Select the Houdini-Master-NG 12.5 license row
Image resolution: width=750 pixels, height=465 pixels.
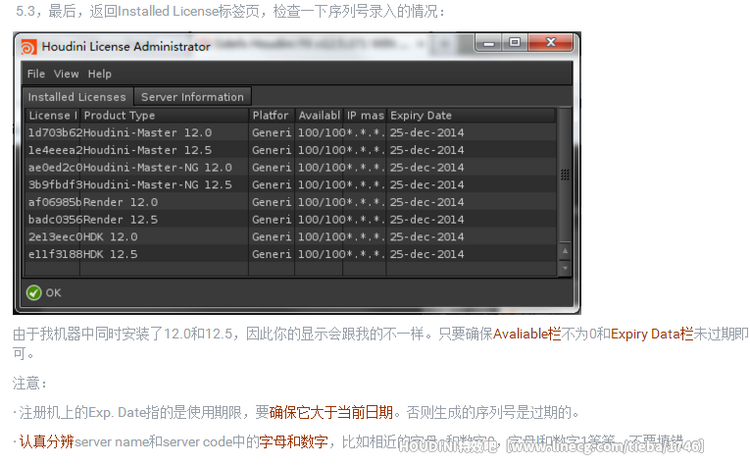click(291, 185)
